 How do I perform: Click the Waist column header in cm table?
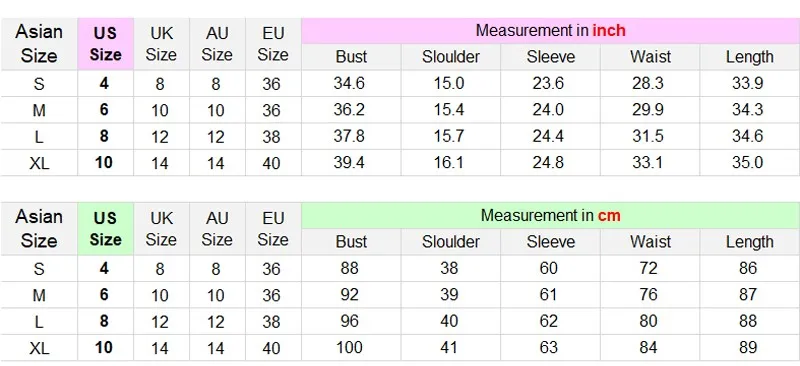650,241
